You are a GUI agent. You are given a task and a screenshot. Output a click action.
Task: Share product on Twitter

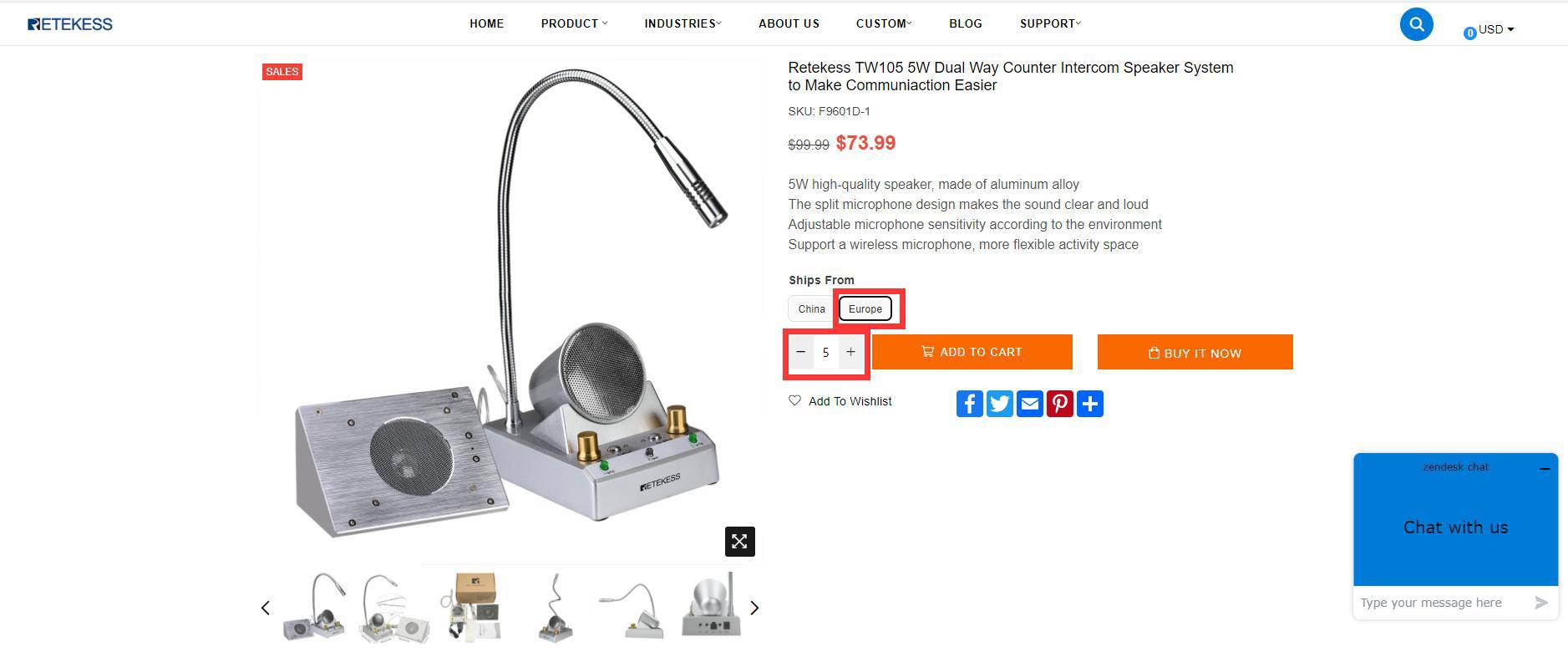(999, 404)
